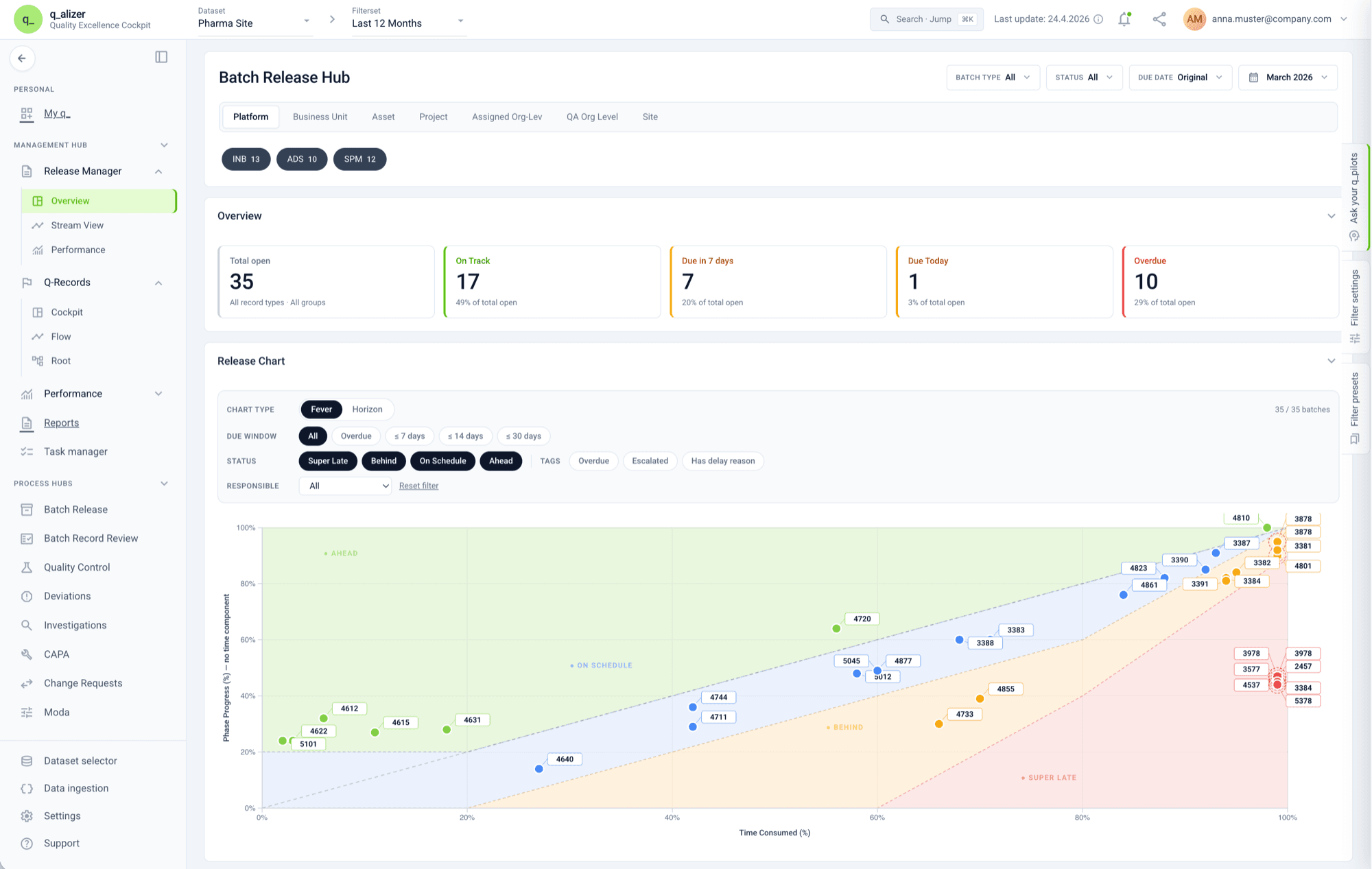Open the Responsible All dropdown

pyautogui.click(x=345, y=486)
